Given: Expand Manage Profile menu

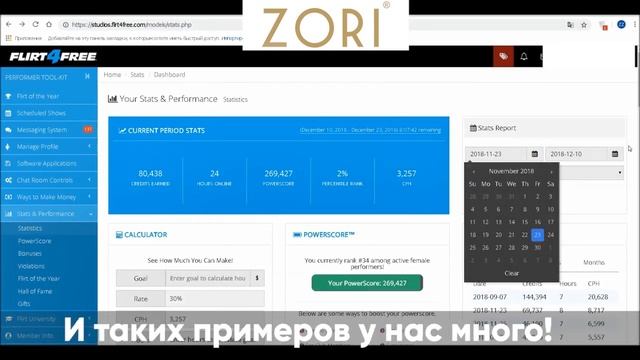Looking at the screenshot, I should tap(49, 147).
